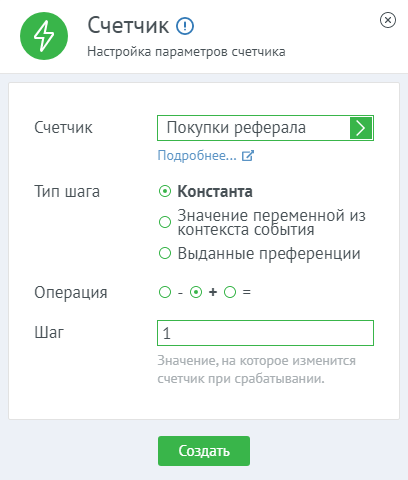
Task: Click the Выданные преференции label
Action: tap(269, 254)
